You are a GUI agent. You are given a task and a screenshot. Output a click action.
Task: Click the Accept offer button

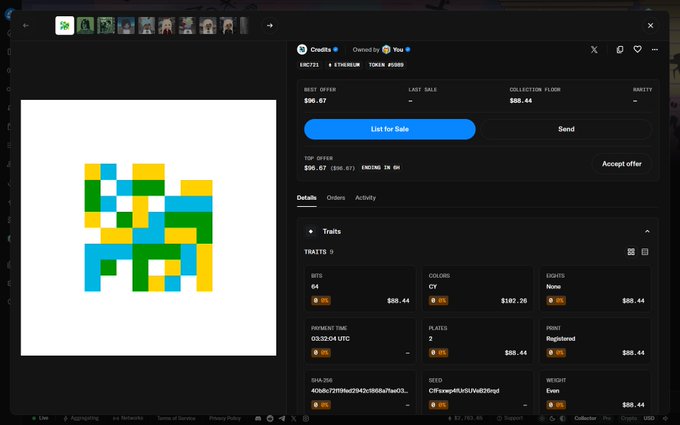(621, 164)
